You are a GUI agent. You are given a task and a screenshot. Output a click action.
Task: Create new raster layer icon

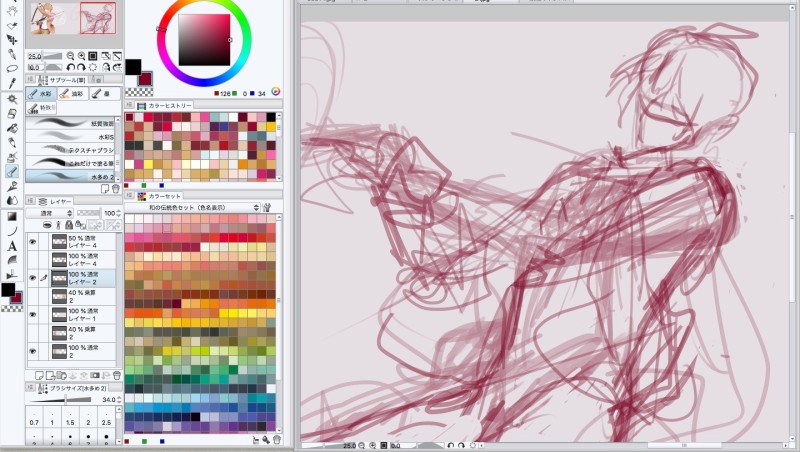[x=39, y=375]
